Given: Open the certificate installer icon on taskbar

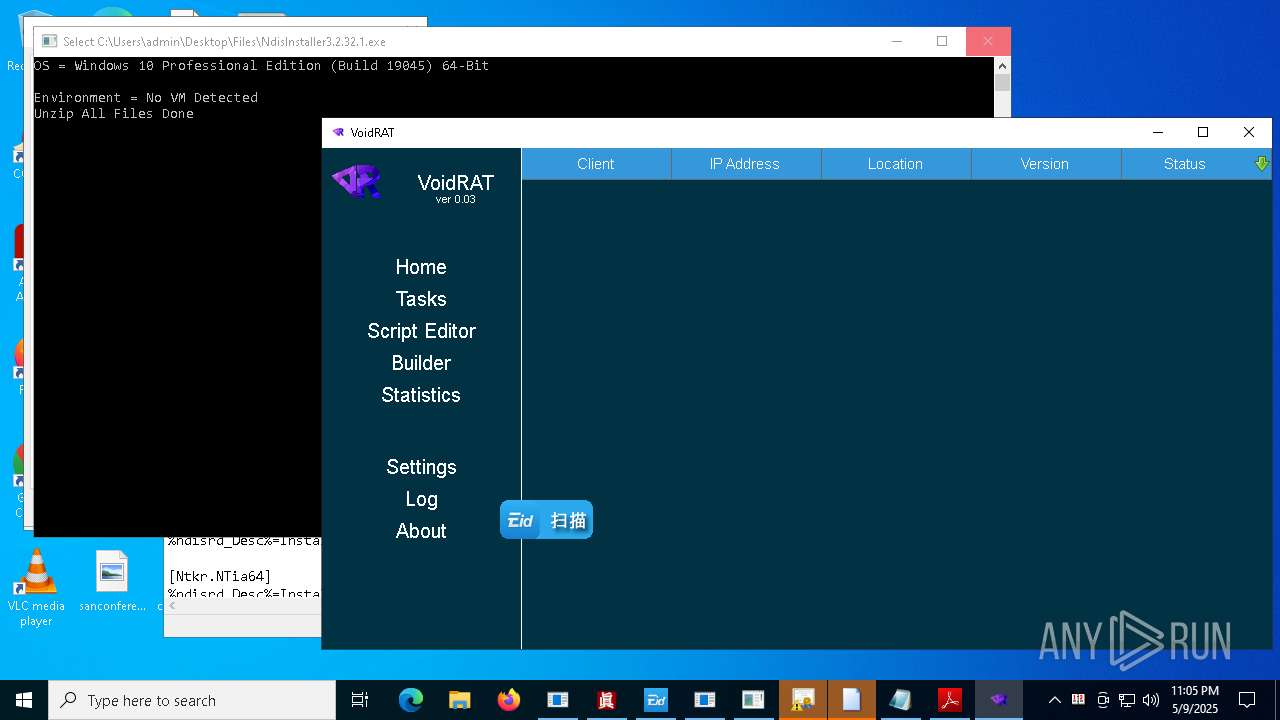Looking at the screenshot, I should coord(803,700).
